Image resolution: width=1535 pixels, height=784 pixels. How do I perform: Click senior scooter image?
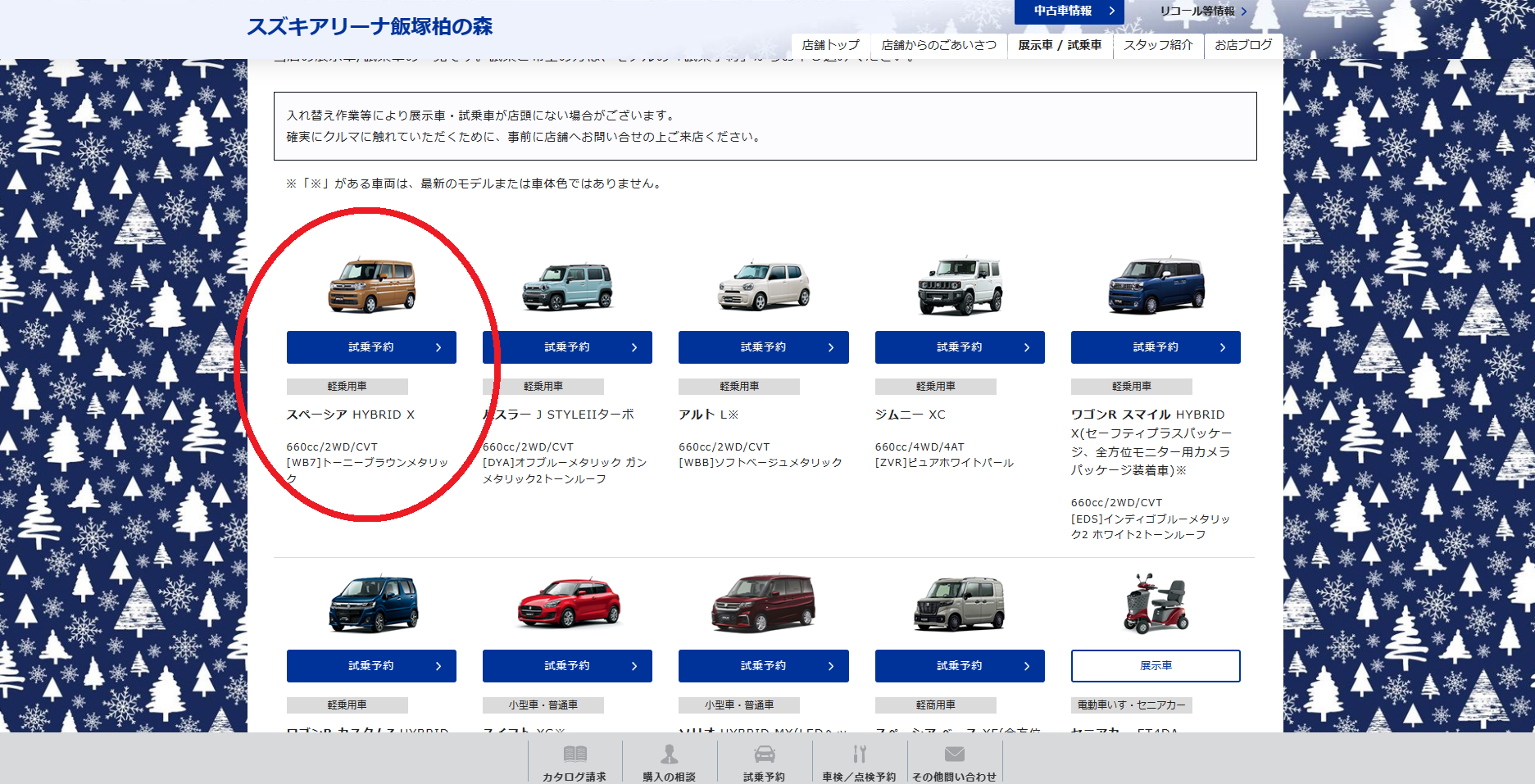pos(1156,604)
